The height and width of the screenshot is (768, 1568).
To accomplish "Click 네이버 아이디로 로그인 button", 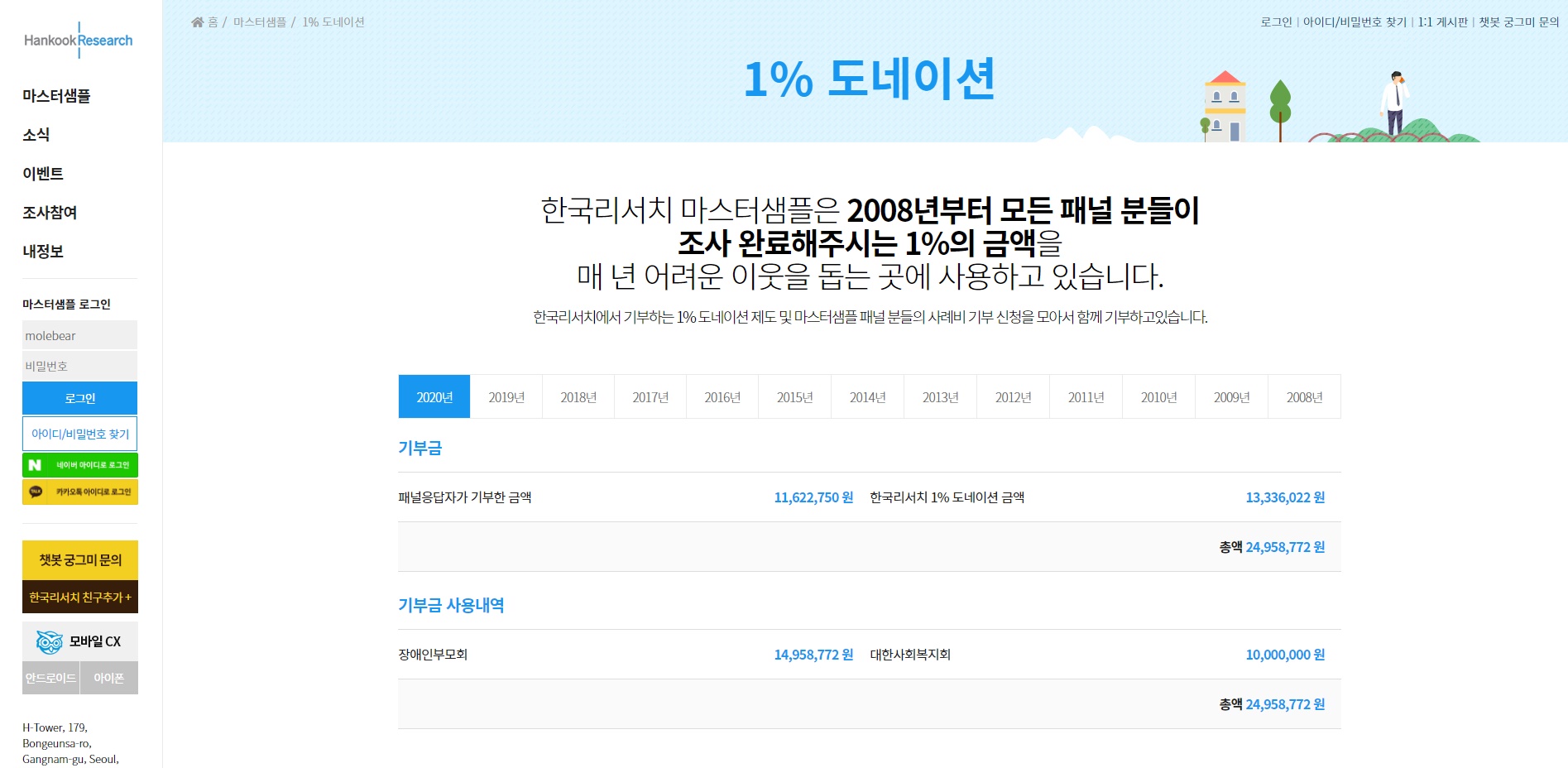I will (x=80, y=465).
